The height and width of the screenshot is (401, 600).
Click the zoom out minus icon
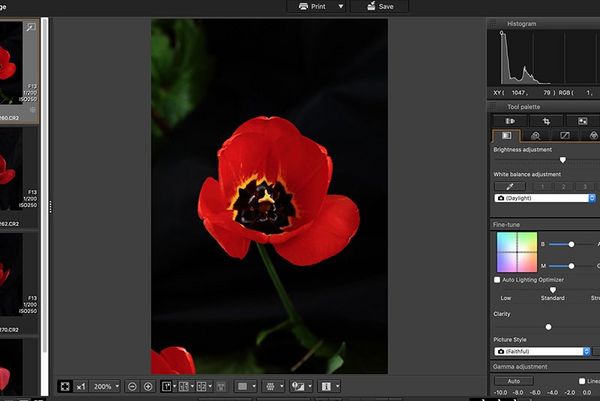(x=132, y=386)
